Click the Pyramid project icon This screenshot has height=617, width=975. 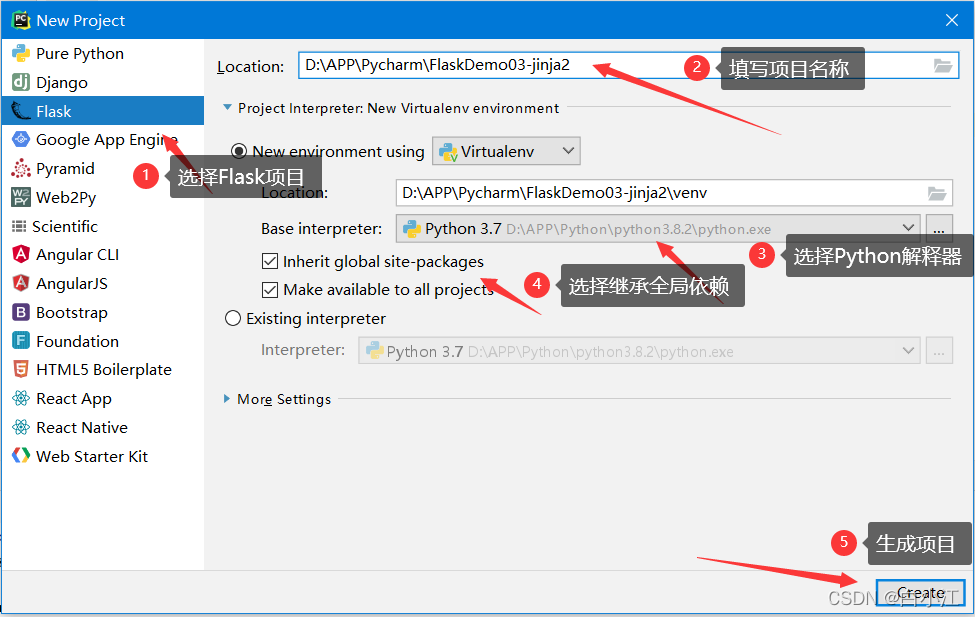[21, 169]
